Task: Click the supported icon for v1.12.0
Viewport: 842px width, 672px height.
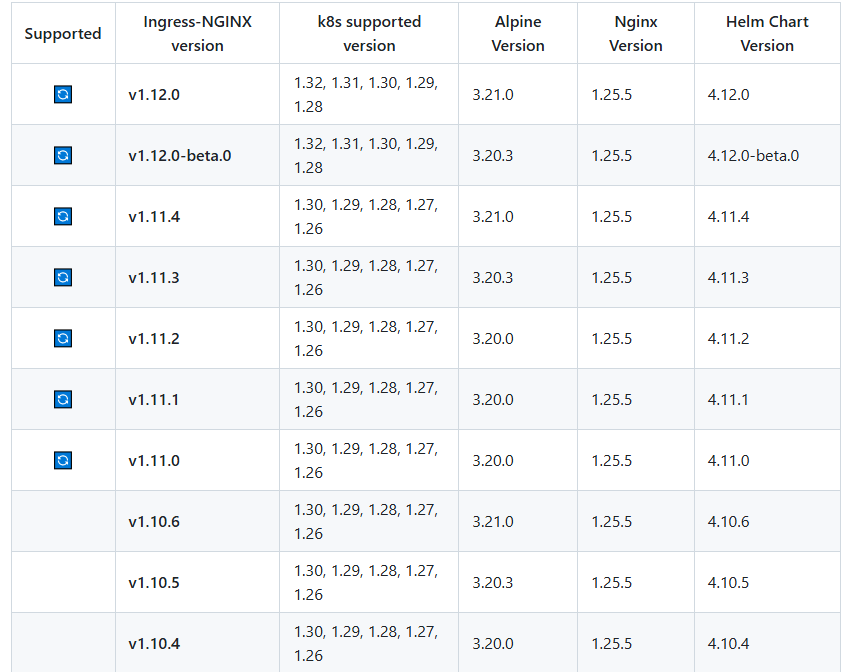Action: (63, 95)
